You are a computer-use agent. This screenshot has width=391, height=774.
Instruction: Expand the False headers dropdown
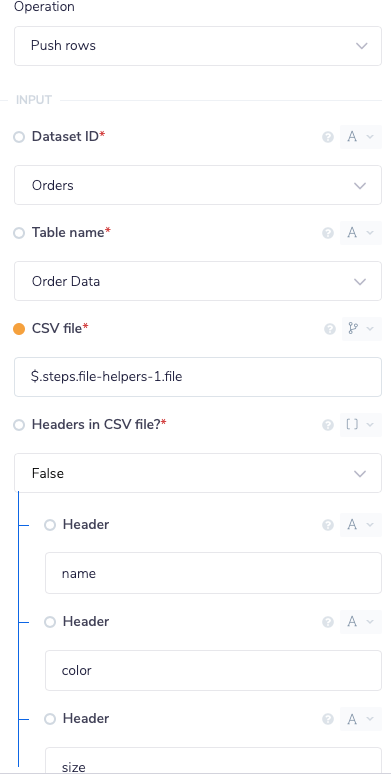(x=198, y=473)
